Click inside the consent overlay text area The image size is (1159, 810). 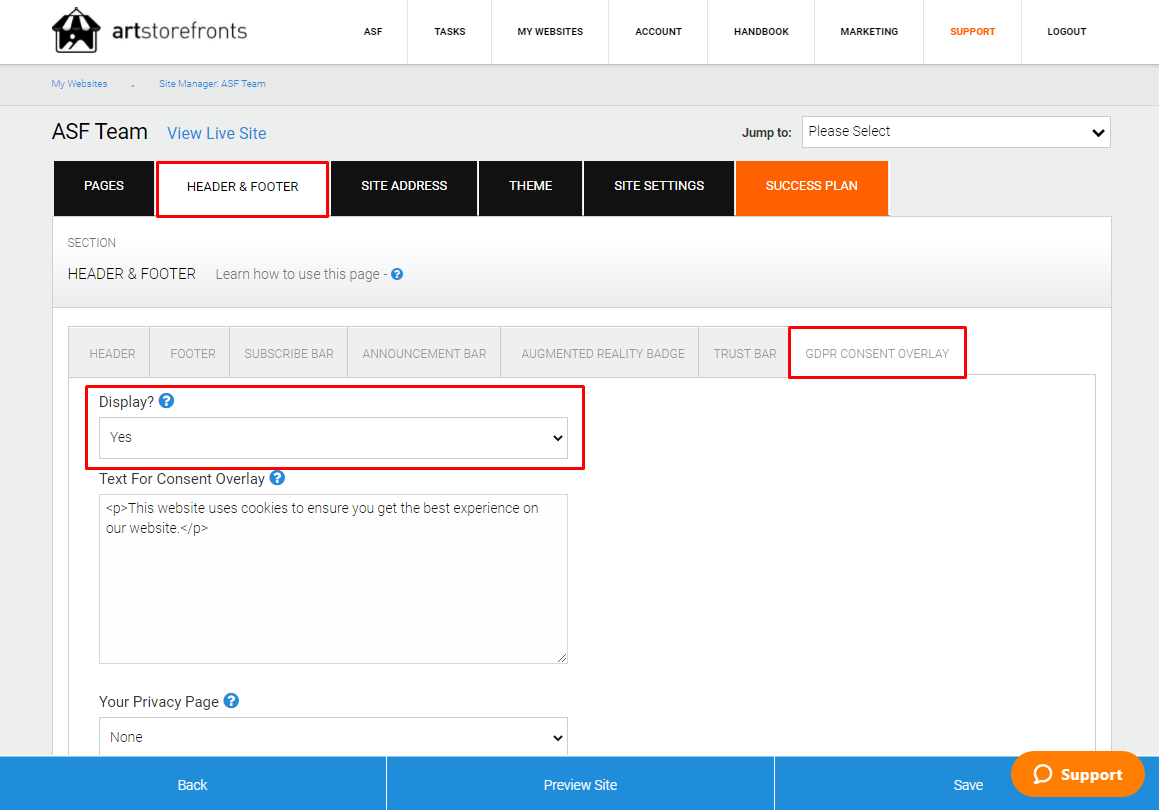tap(333, 590)
